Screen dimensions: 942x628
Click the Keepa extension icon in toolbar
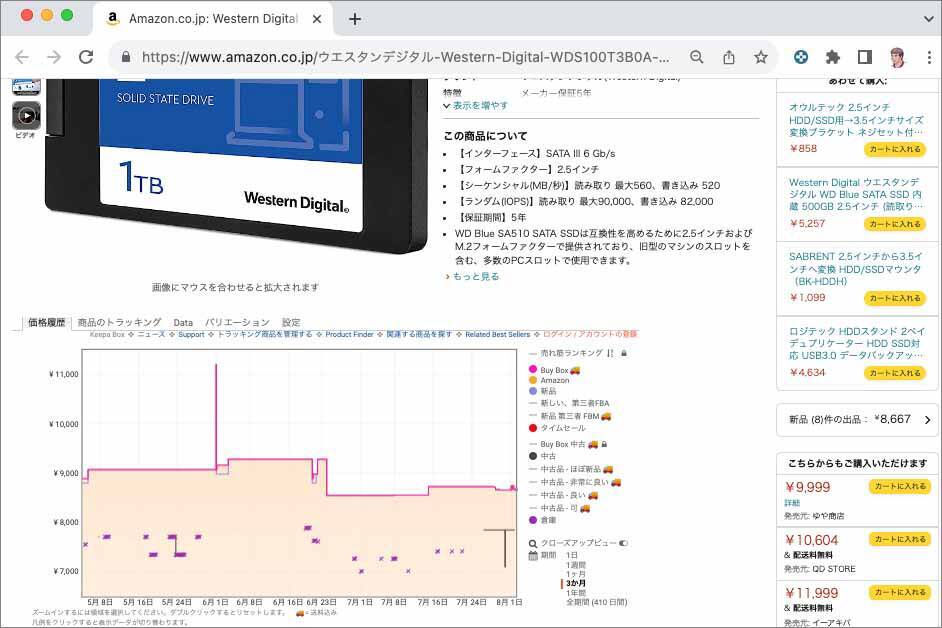(801, 57)
